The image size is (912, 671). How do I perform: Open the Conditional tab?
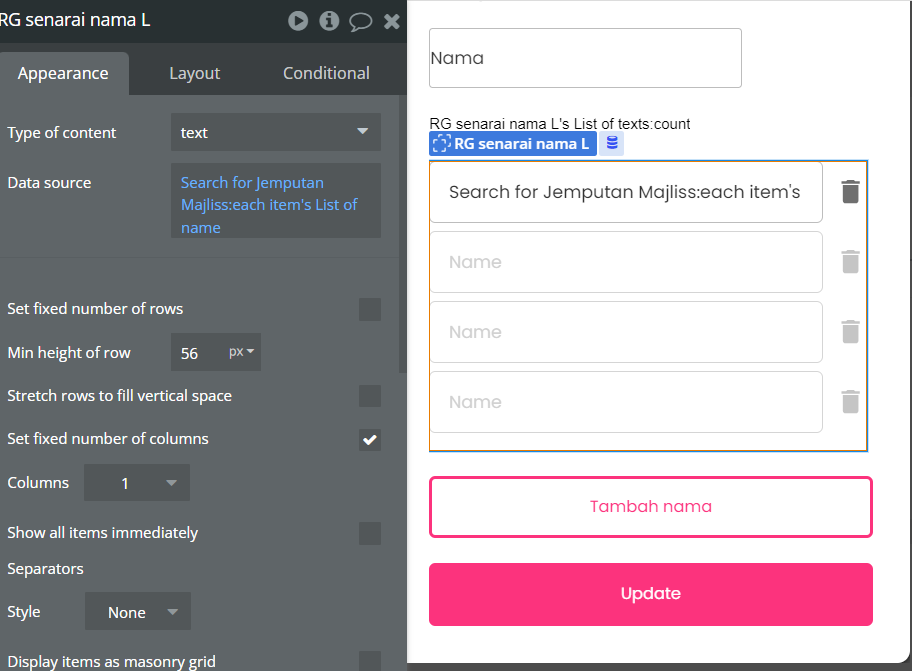[x=326, y=73]
